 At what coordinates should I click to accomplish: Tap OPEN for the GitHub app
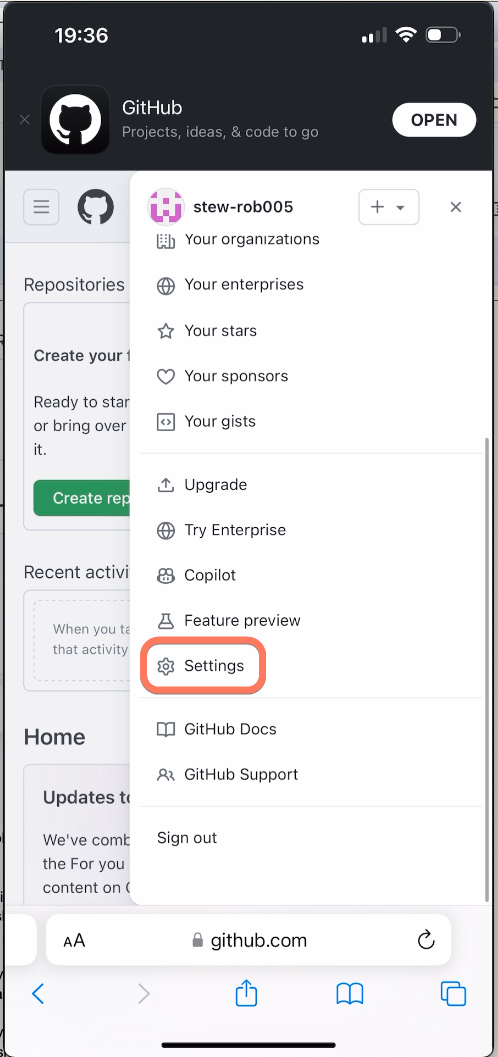[x=434, y=120]
